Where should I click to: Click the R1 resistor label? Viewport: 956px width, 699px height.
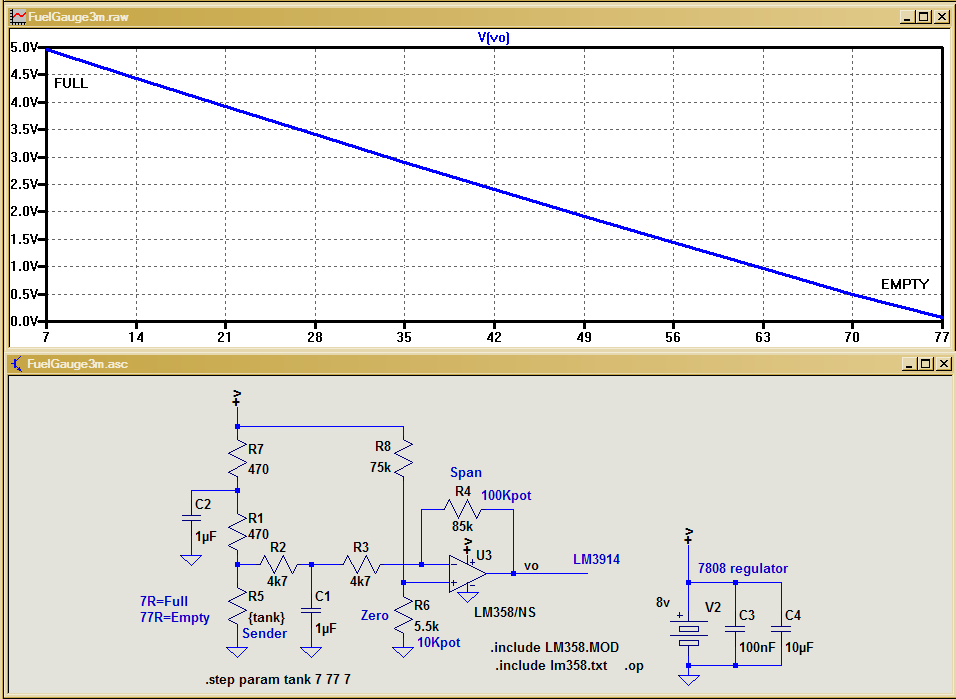[x=256, y=518]
